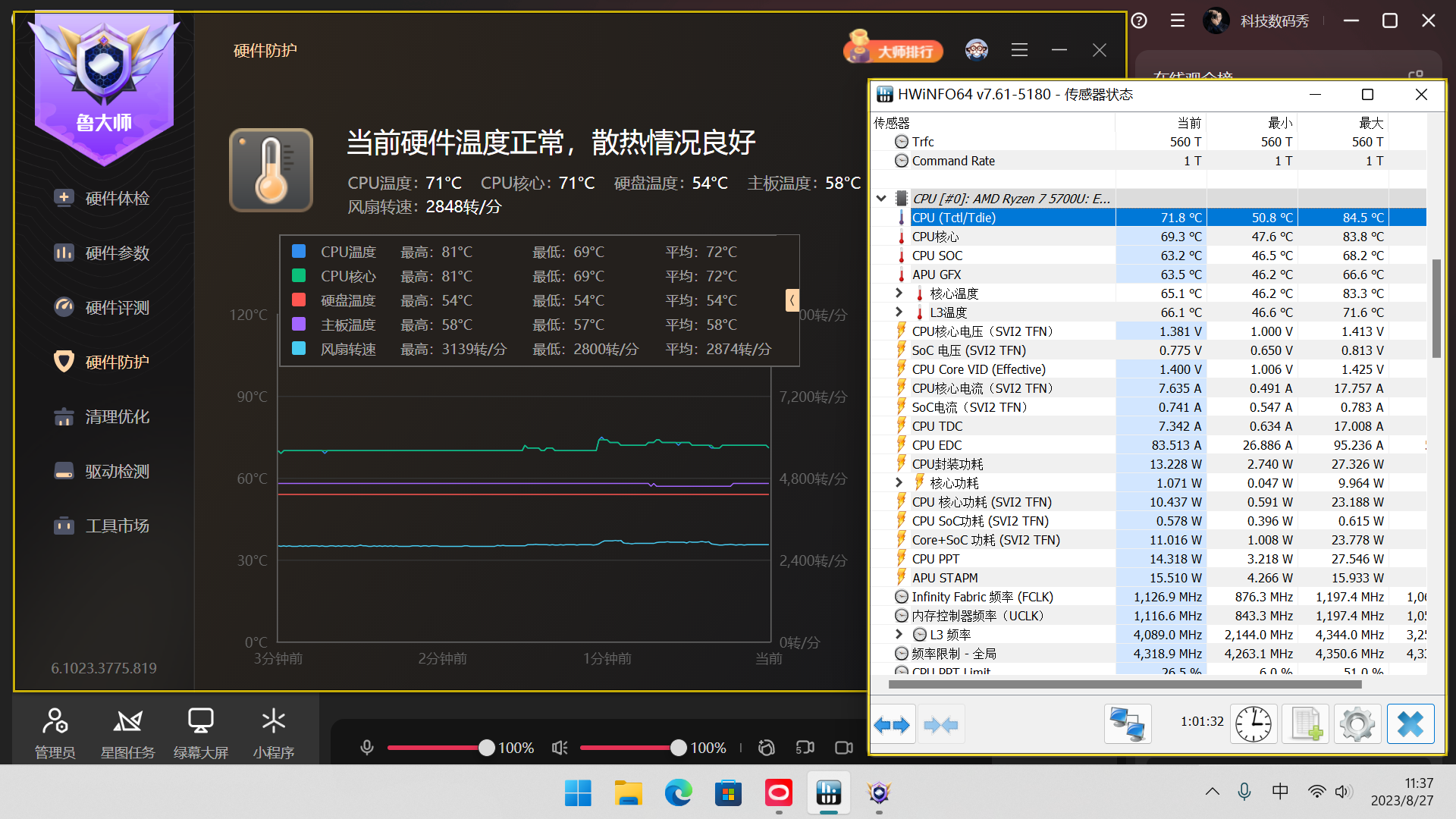This screenshot has height=819, width=1456.
Task: Open 工具市场 in the Ludashi sidebar
Action: click(102, 526)
